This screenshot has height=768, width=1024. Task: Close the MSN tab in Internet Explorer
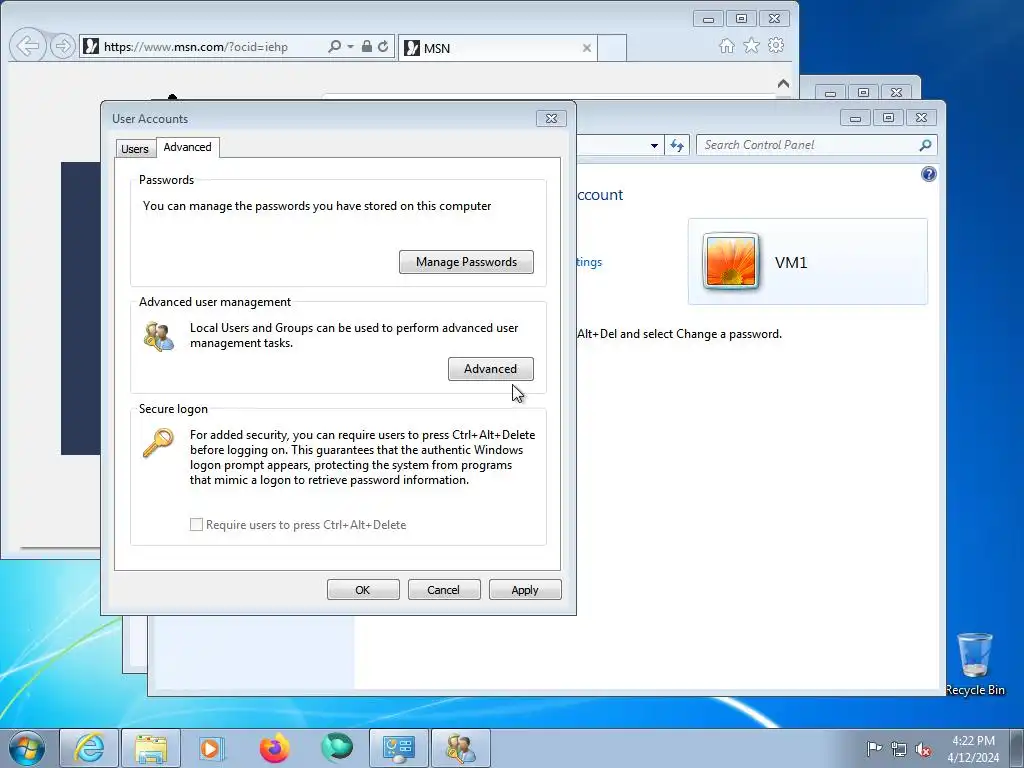(x=586, y=48)
